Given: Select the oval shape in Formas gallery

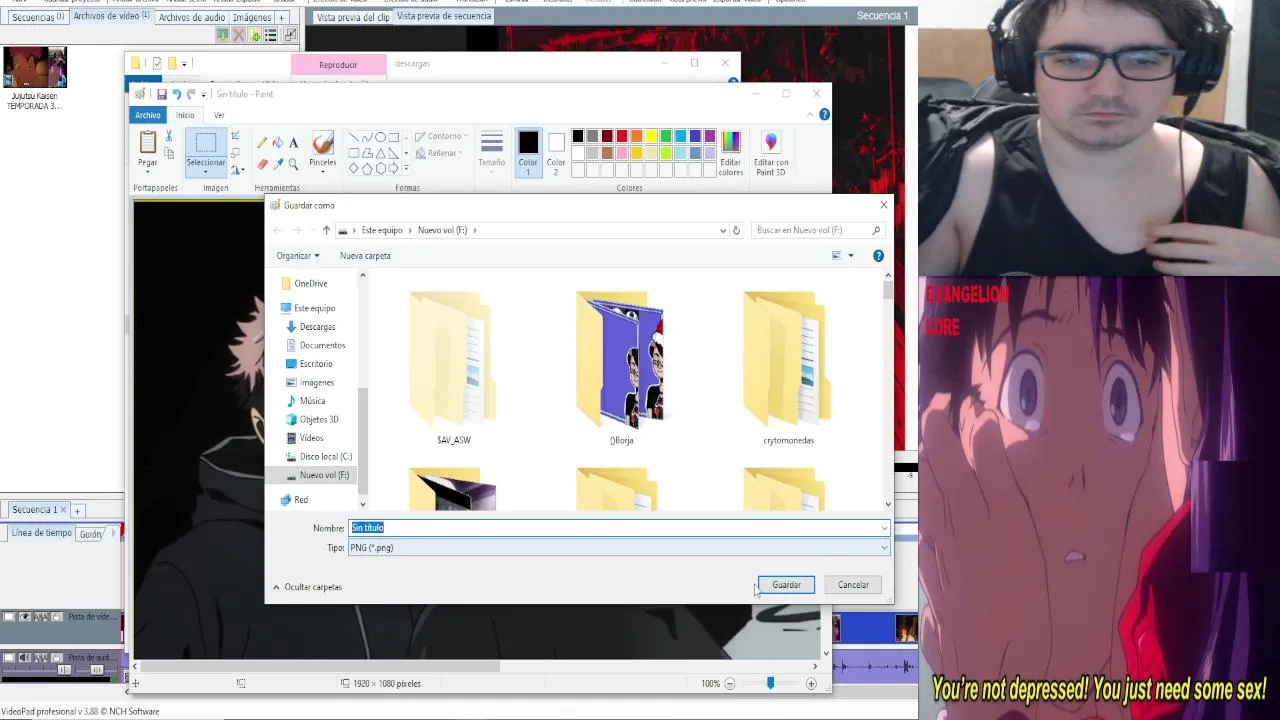Looking at the screenshot, I should [x=380, y=137].
